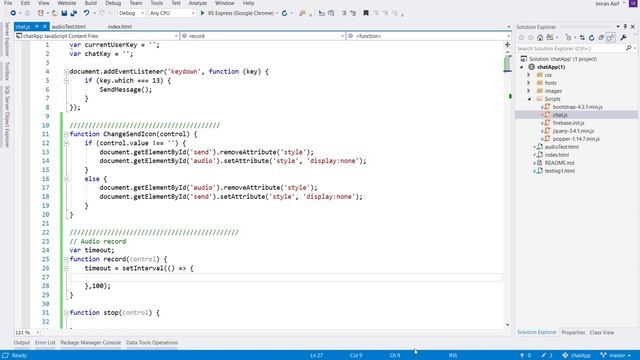Open the Package Manager Console tab
The image size is (640, 360).
click(91, 342)
